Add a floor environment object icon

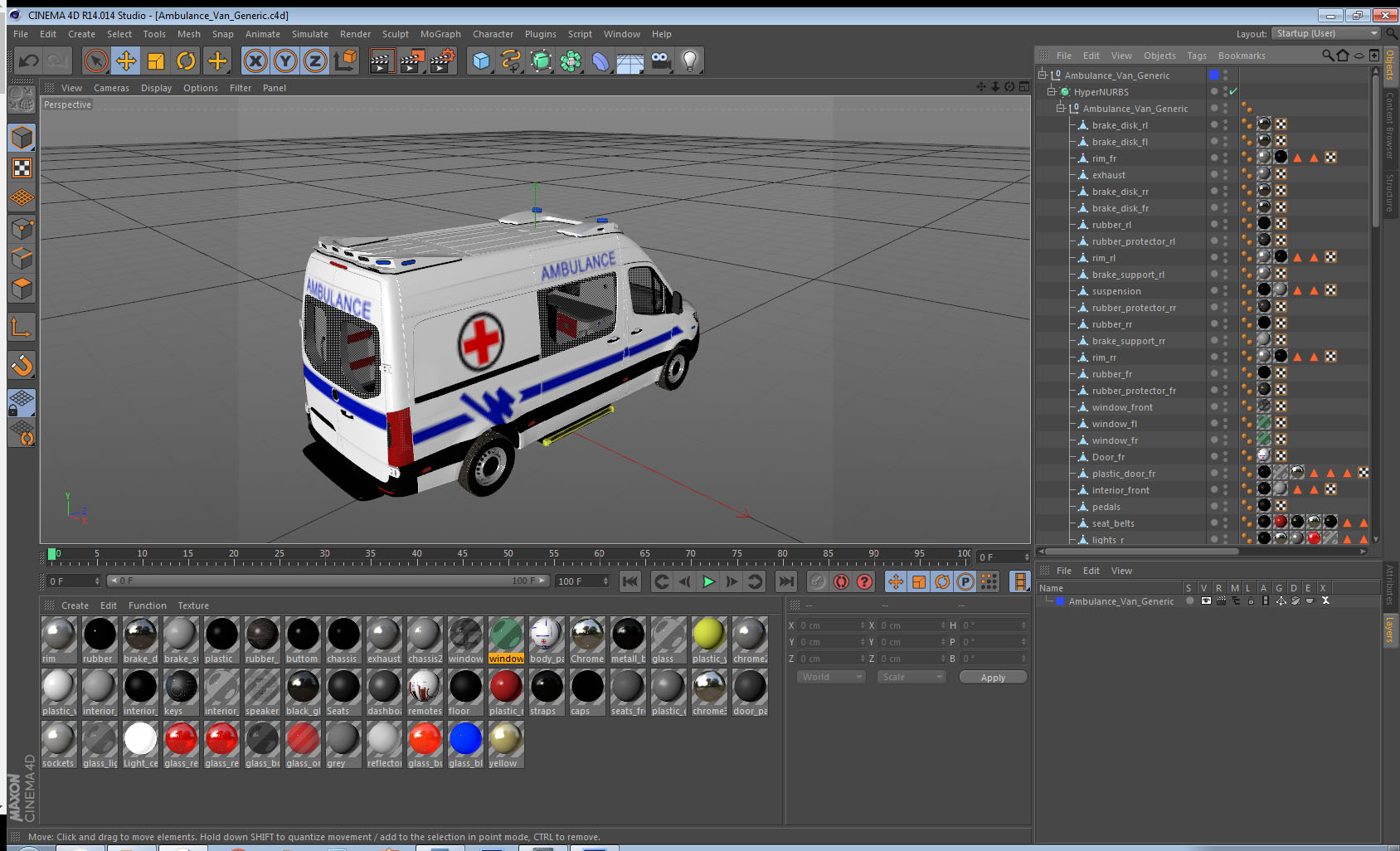[630, 61]
